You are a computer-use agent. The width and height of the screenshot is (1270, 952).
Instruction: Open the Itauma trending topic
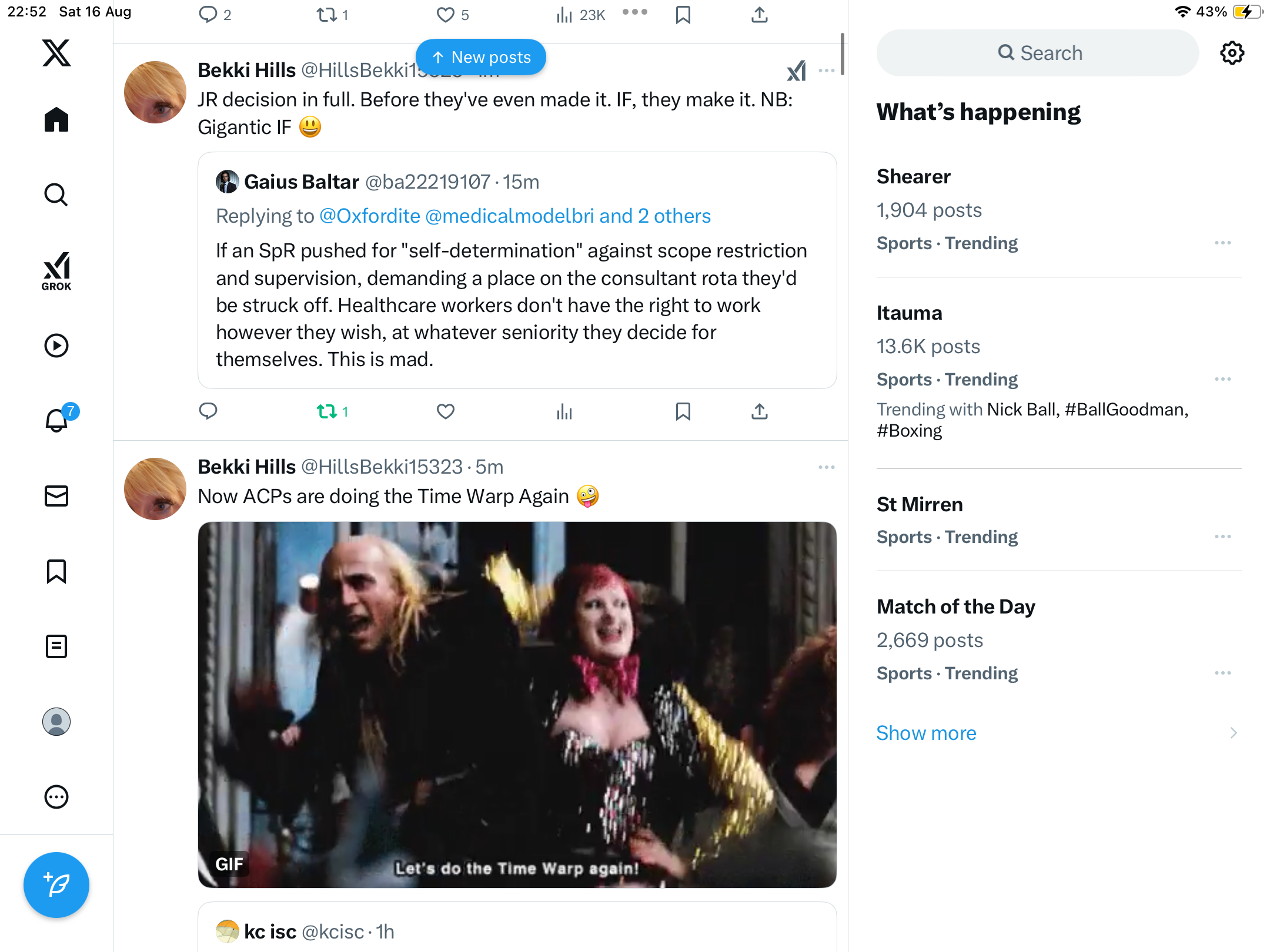click(x=909, y=313)
